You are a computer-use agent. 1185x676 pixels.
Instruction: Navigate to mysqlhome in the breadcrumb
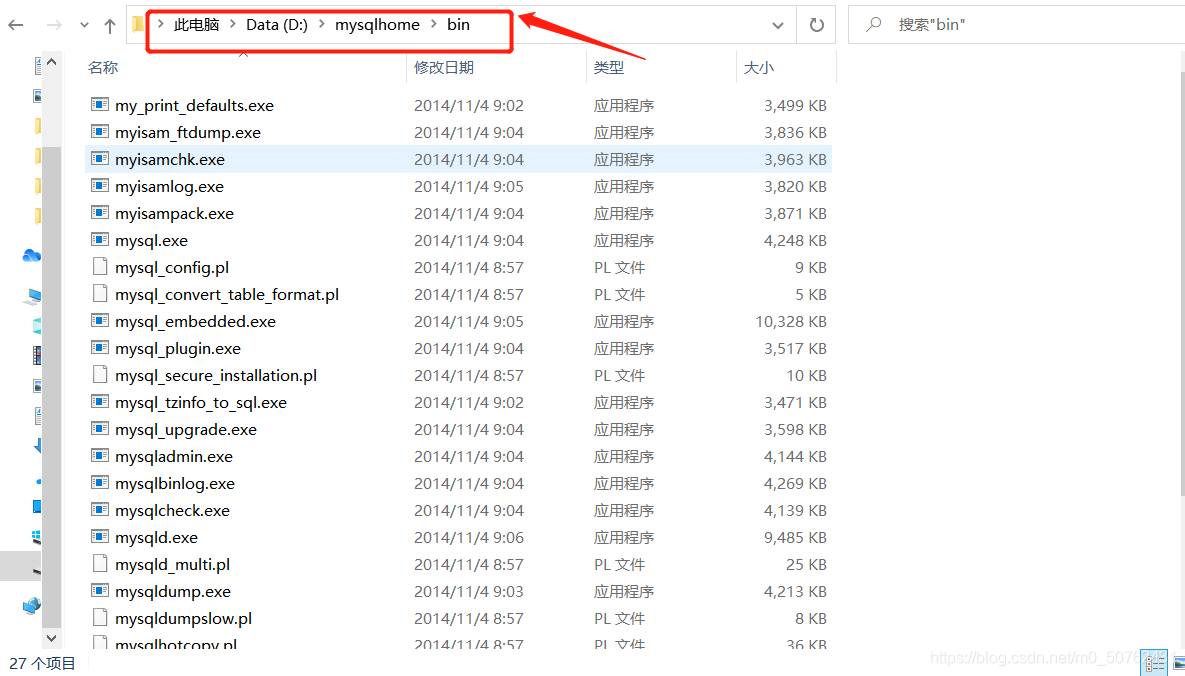click(377, 25)
